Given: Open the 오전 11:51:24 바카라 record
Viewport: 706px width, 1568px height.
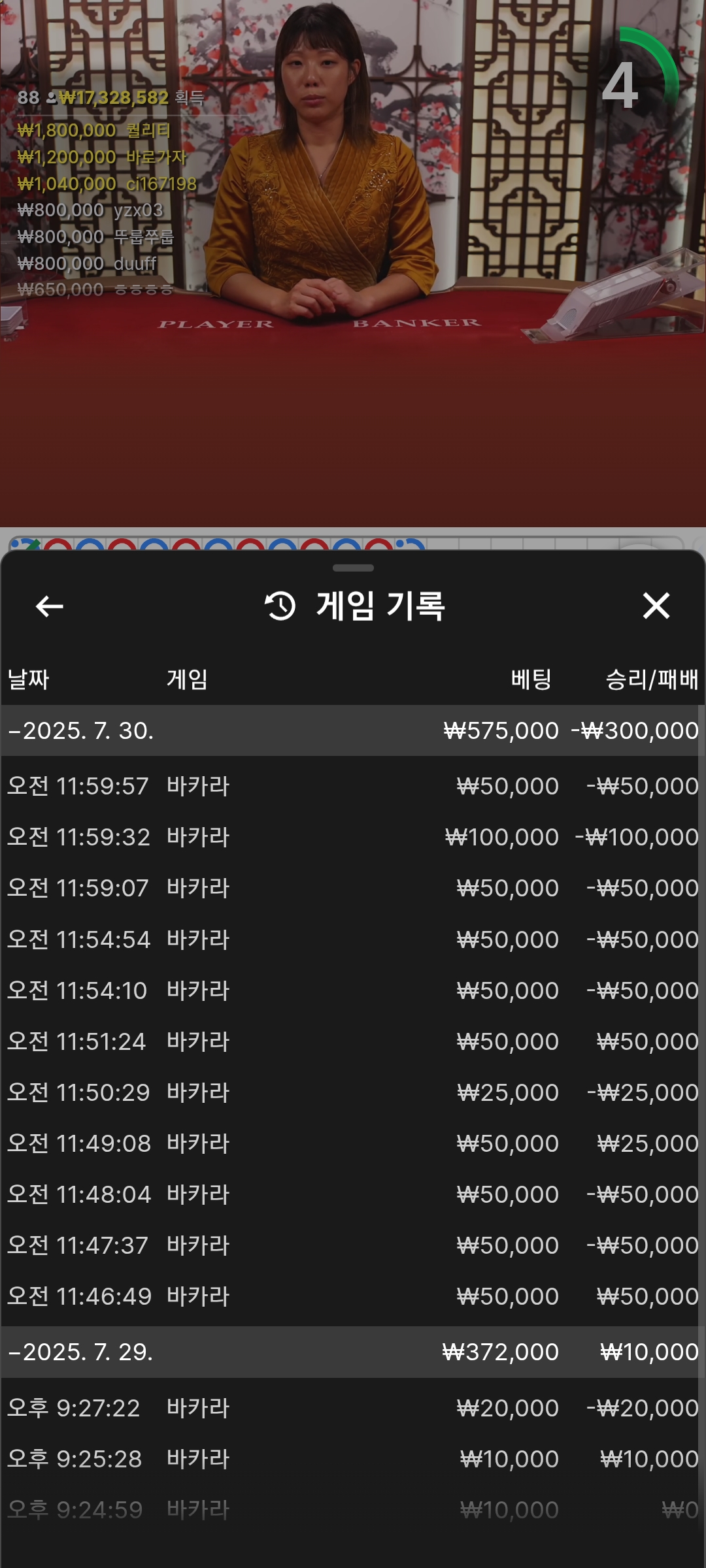Looking at the screenshot, I should 353,1041.
